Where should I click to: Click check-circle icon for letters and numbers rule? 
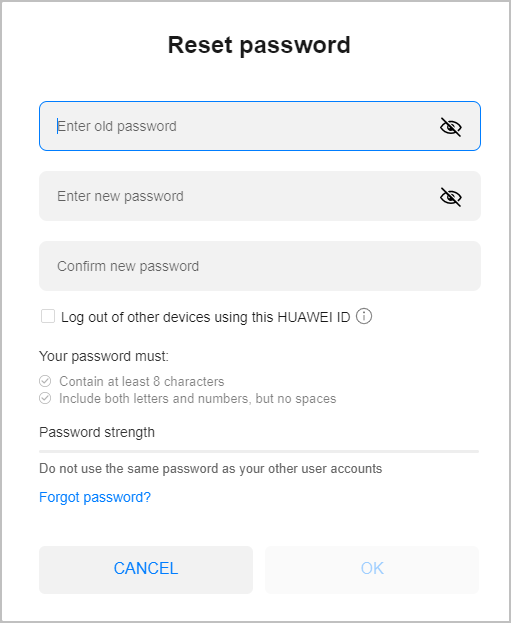45,398
